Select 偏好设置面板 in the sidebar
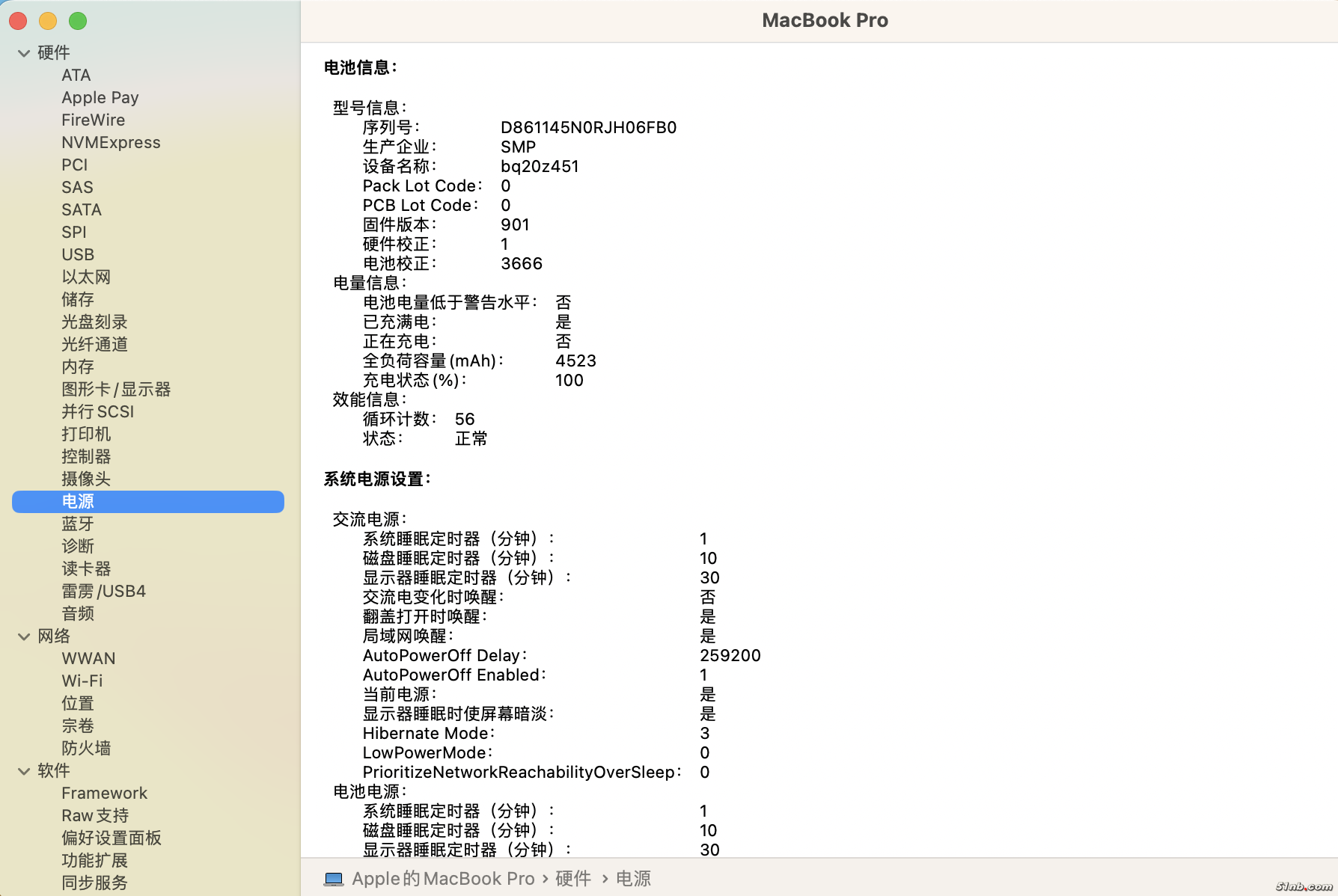 pyautogui.click(x=111, y=838)
